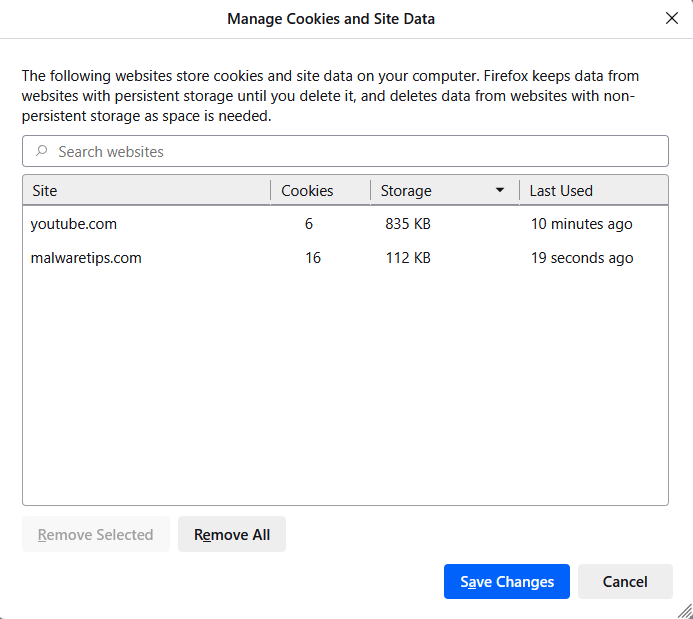This screenshot has width=693, height=619.
Task: Sort by the Cookies column header
Action: pyautogui.click(x=308, y=191)
